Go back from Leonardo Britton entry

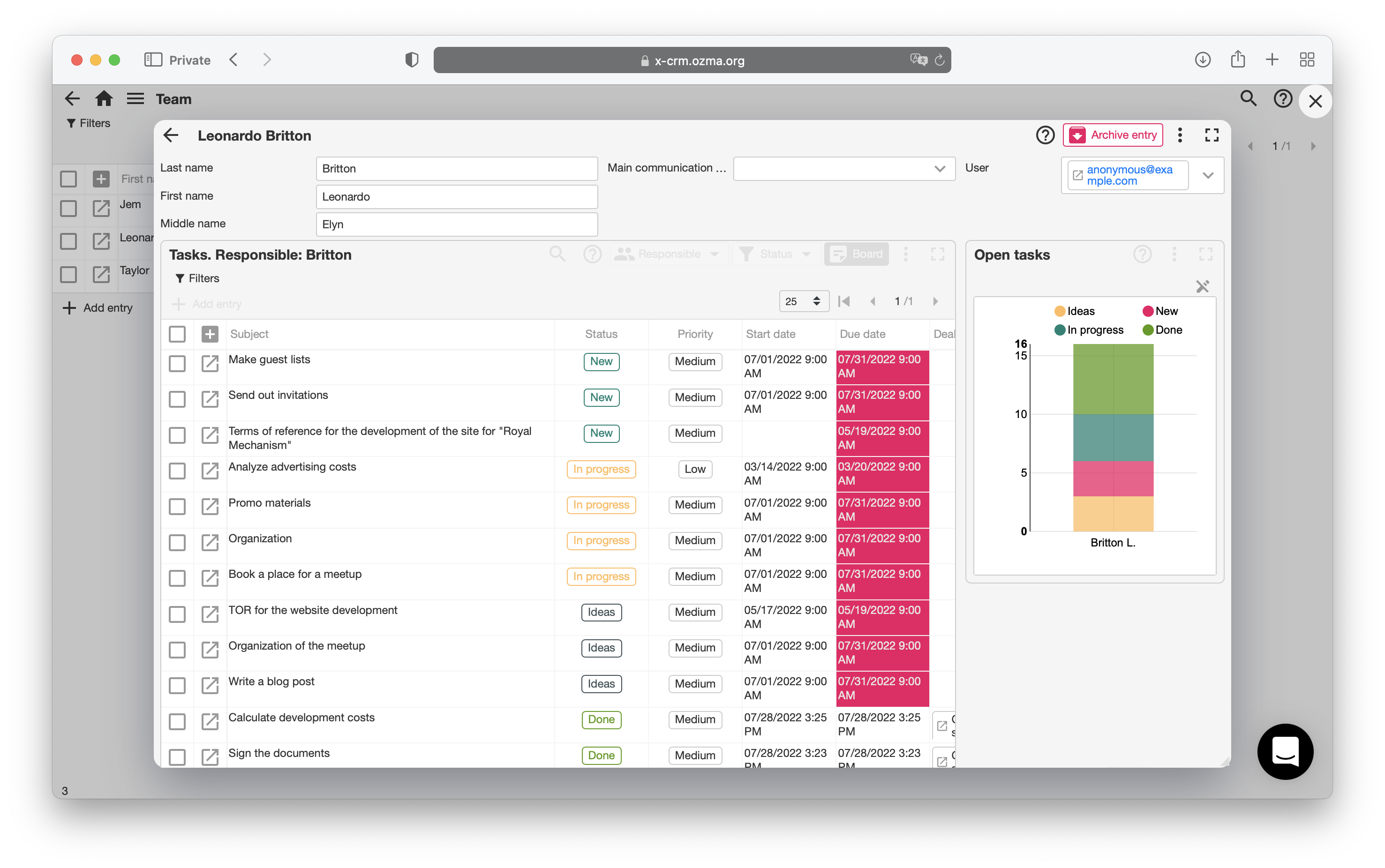(x=171, y=135)
